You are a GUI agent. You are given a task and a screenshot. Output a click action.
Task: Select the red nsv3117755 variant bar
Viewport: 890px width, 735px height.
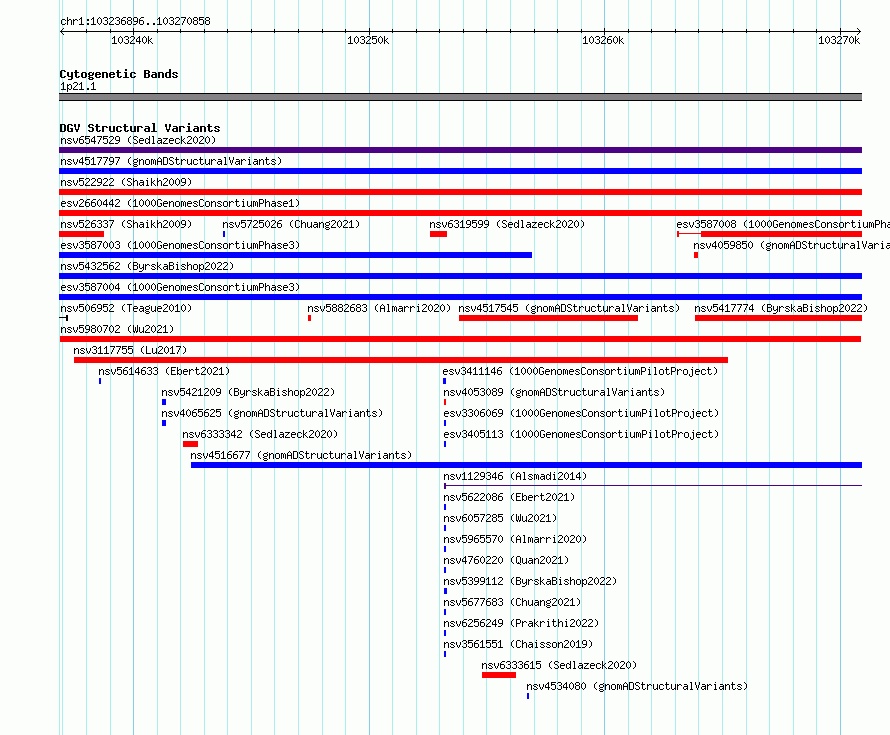pos(401,360)
